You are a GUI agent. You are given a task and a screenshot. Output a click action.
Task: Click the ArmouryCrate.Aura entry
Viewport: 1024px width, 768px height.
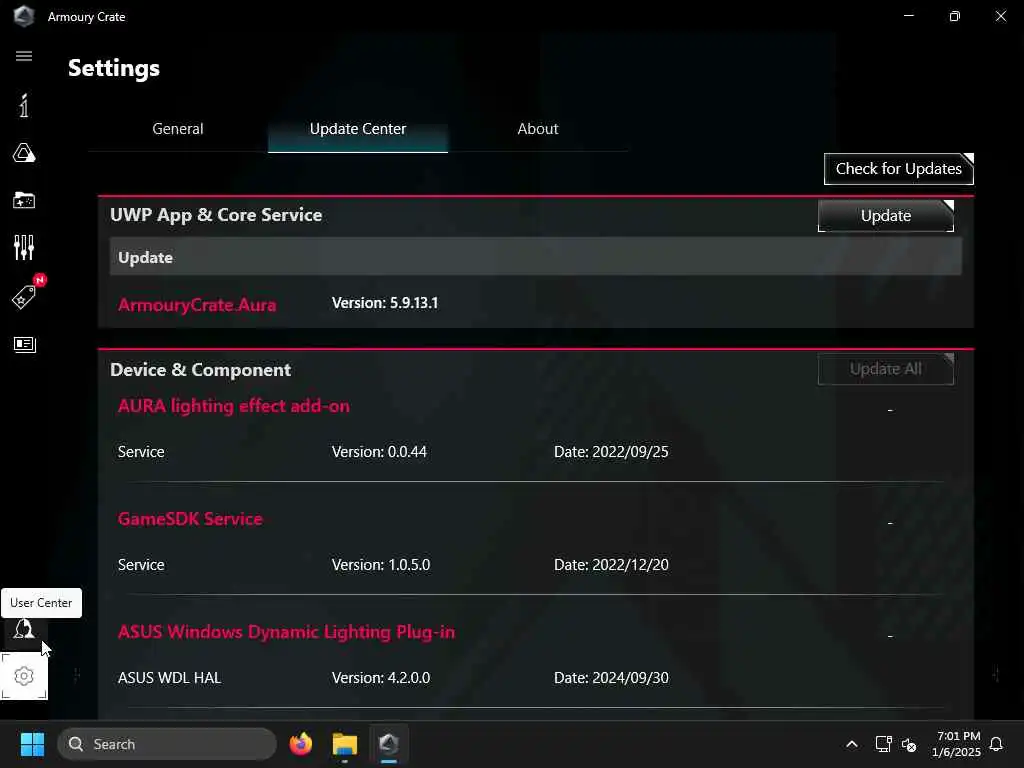coord(197,304)
